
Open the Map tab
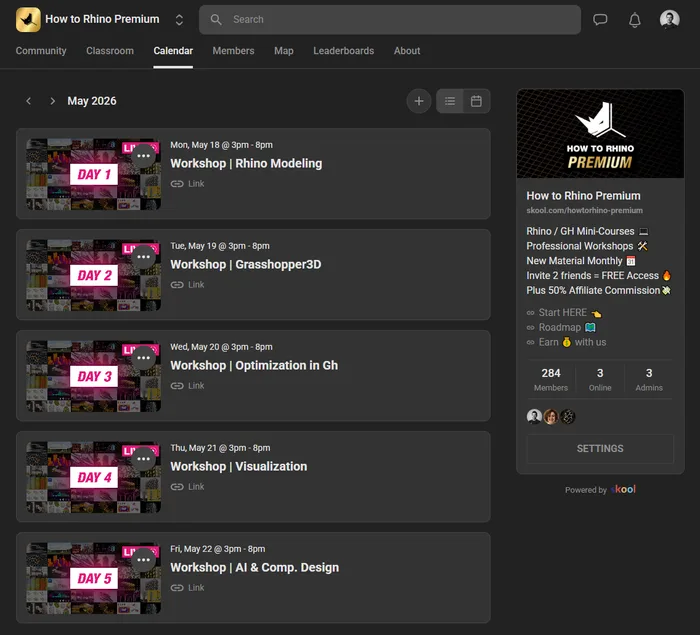(284, 51)
